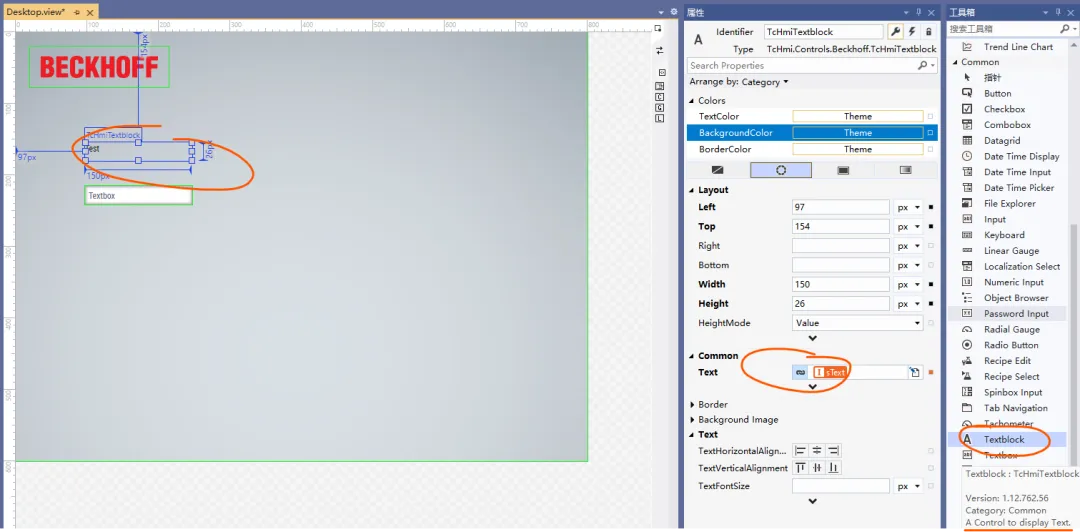Open the Text editor page icon
The image size is (1080, 532).
tap(915, 372)
